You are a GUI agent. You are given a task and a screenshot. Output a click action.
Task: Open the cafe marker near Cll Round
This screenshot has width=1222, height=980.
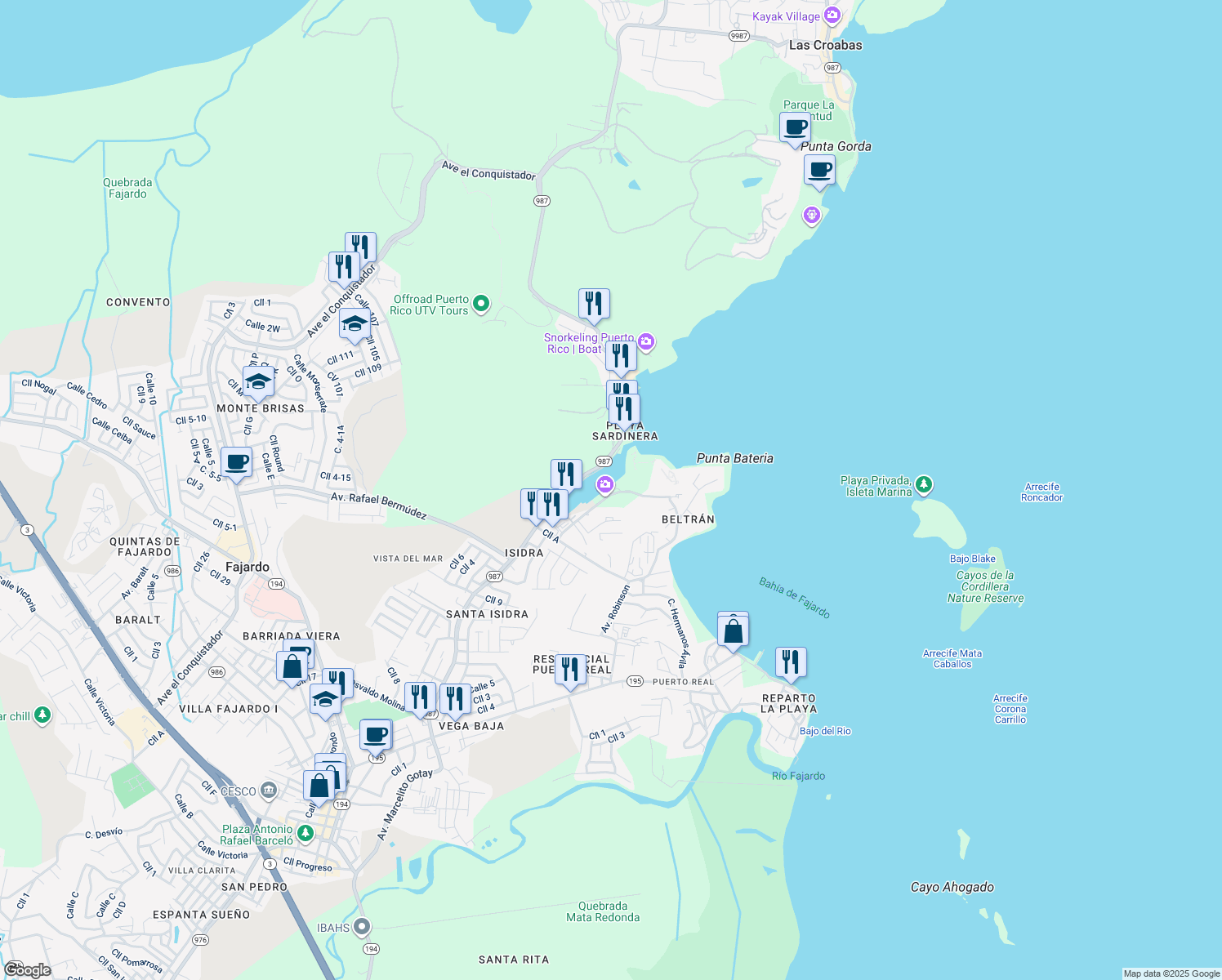tap(237, 463)
